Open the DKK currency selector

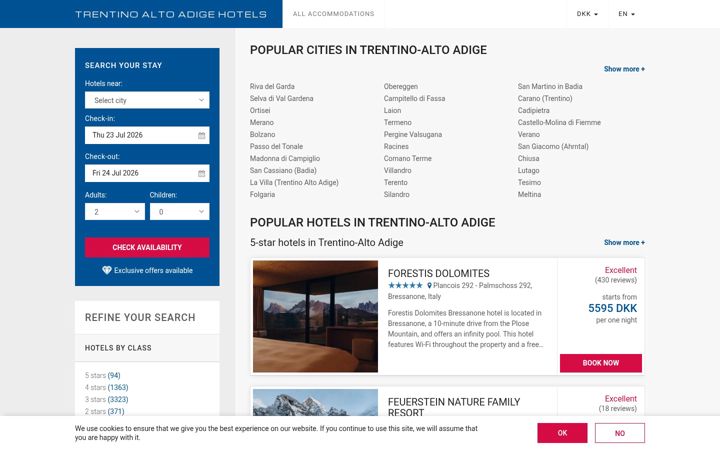587,14
